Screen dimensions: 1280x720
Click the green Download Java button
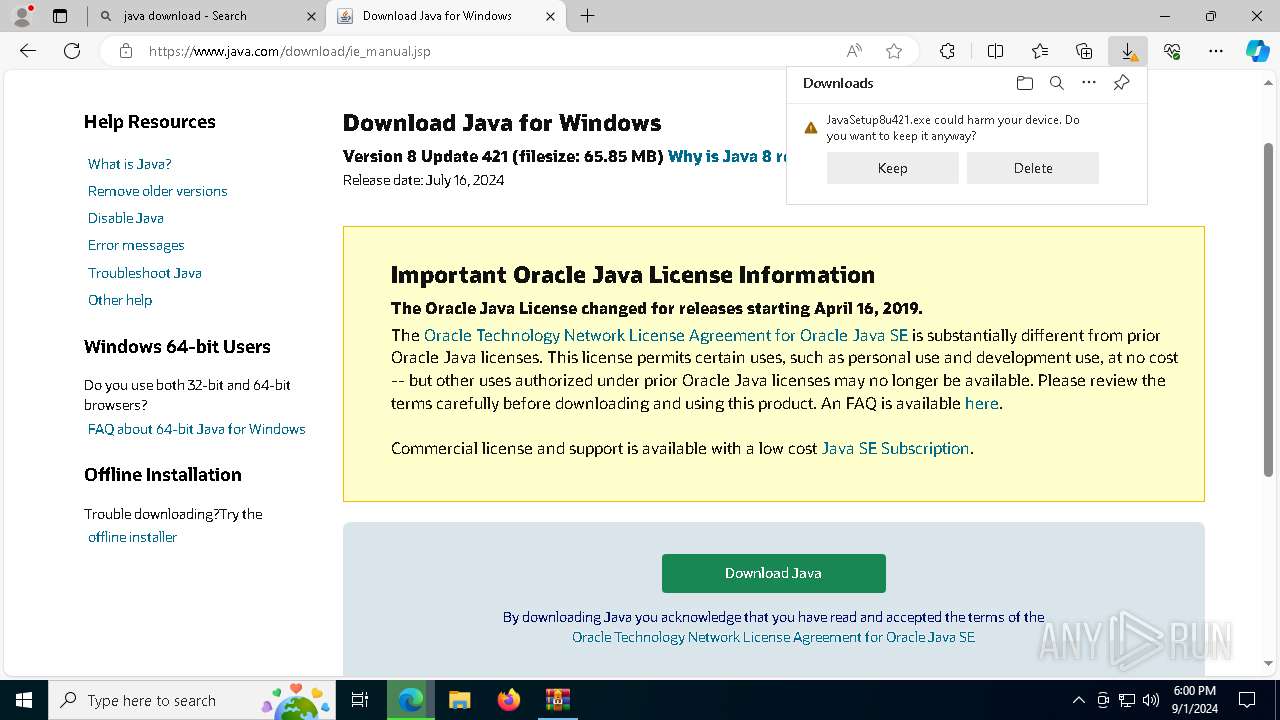773,573
